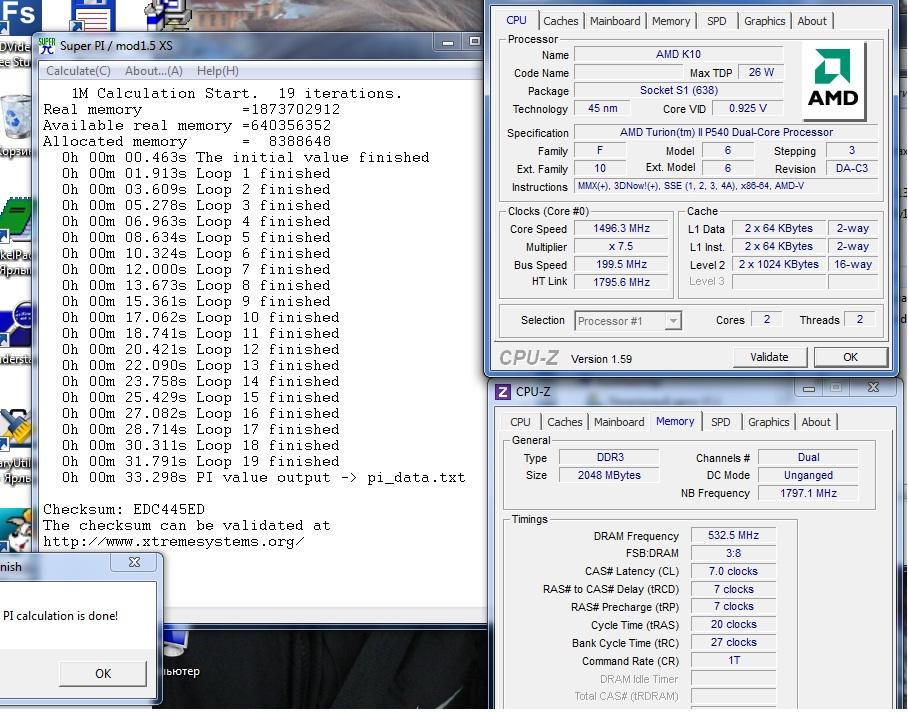
Task: Switch to Caches tab in upper CPU-Z
Action: click(x=561, y=21)
